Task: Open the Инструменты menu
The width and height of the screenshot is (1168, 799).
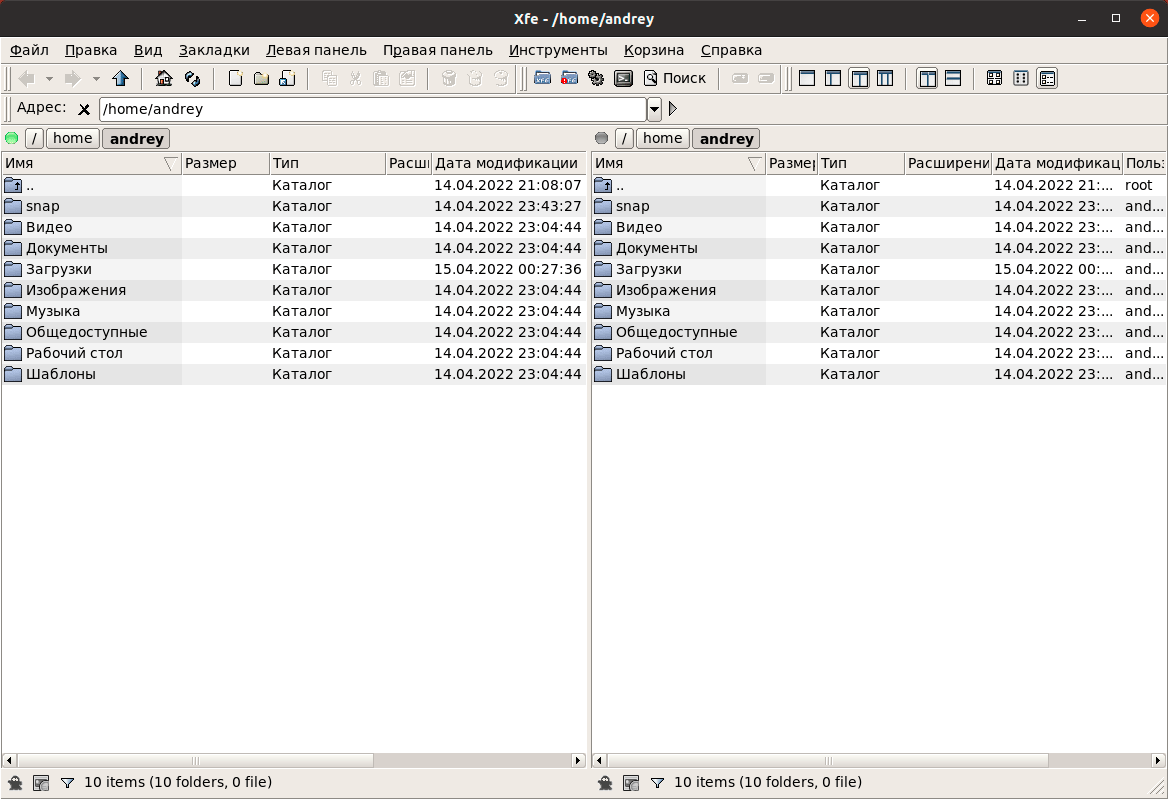Action: click(558, 50)
